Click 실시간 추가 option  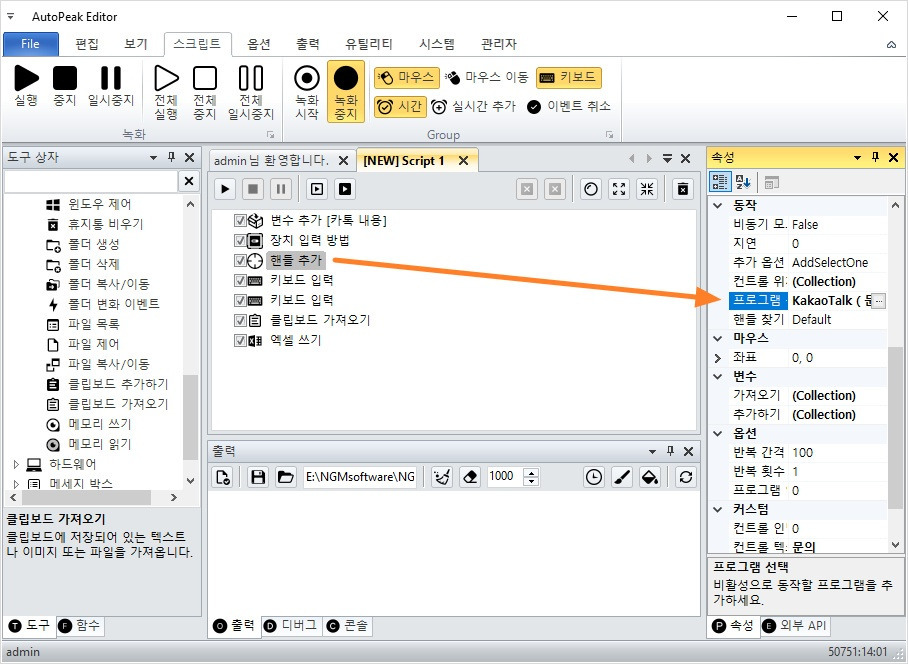tap(474, 107)
